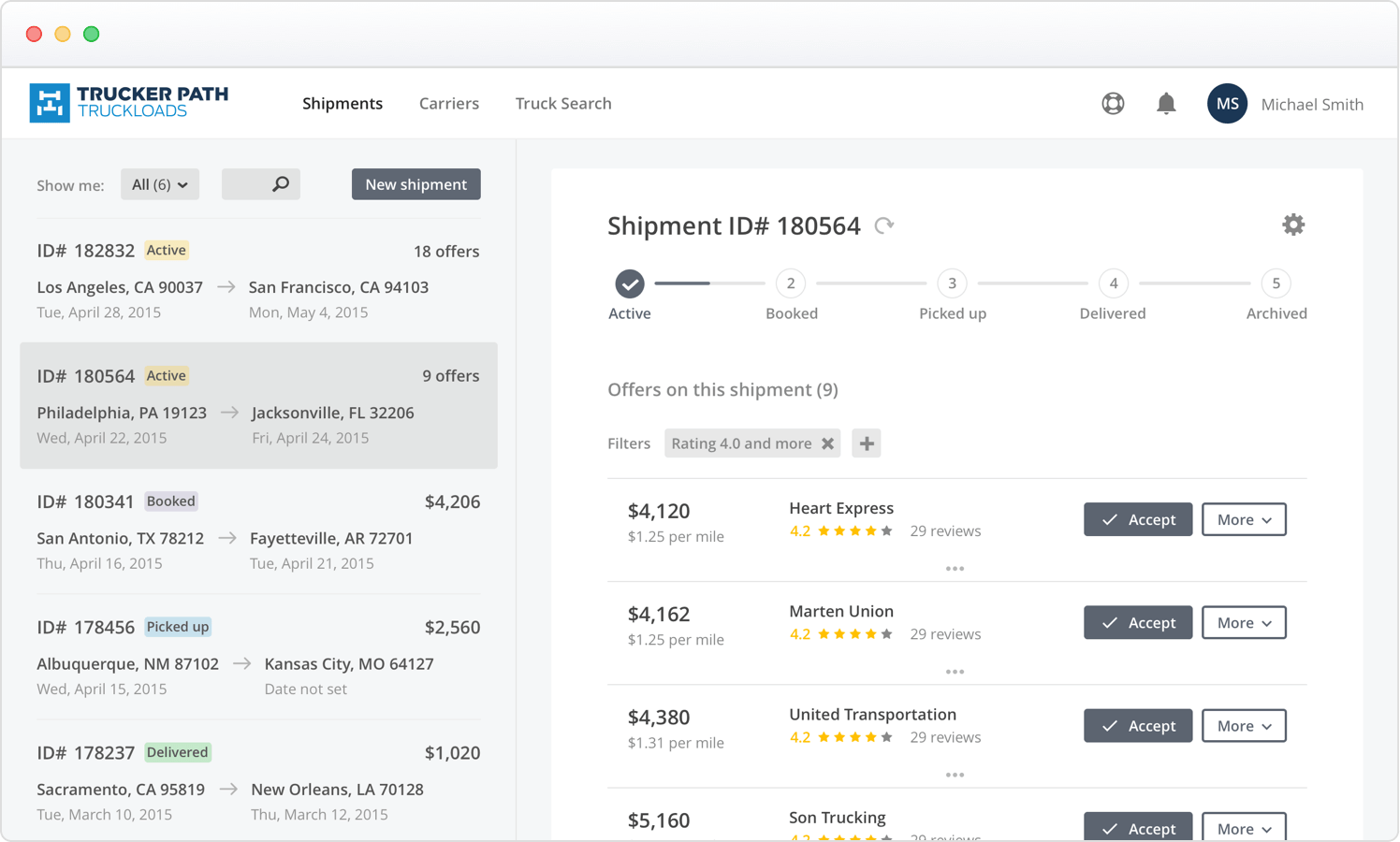This screenshot has height=842, width=1400.
Task: Click the 18 offers count
Action: point(446,251)
